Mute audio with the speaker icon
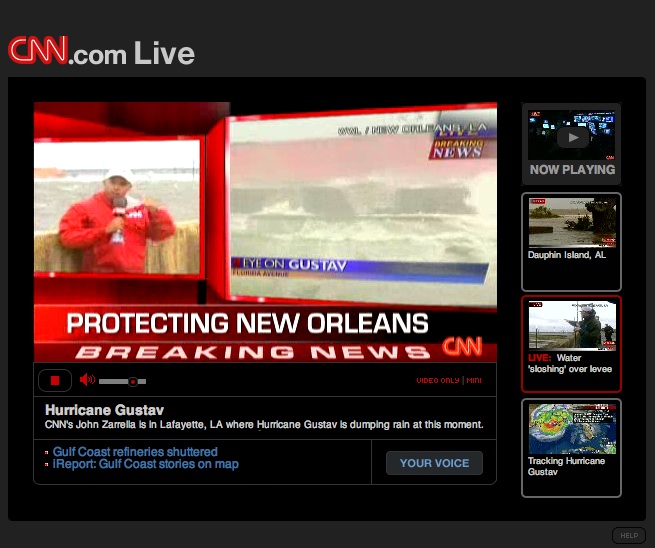655x548 pixels. point(87,380)
